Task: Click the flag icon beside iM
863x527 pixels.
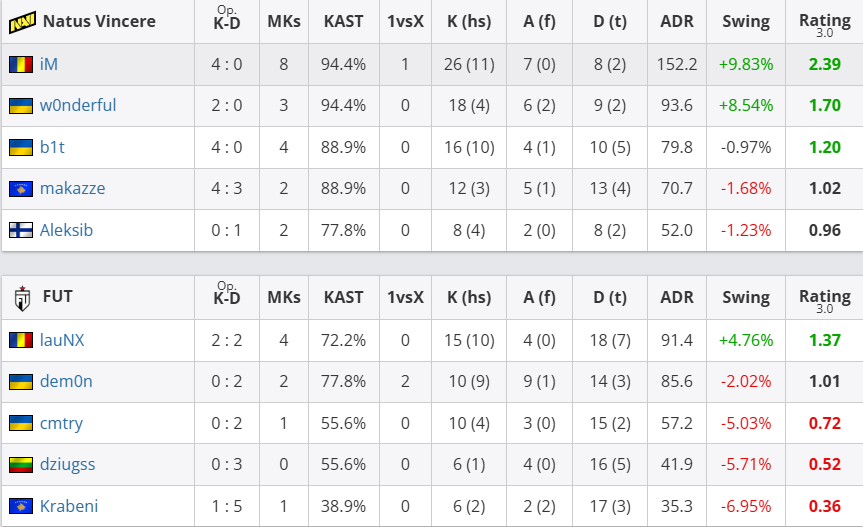Action: click(x=20, y=64)
